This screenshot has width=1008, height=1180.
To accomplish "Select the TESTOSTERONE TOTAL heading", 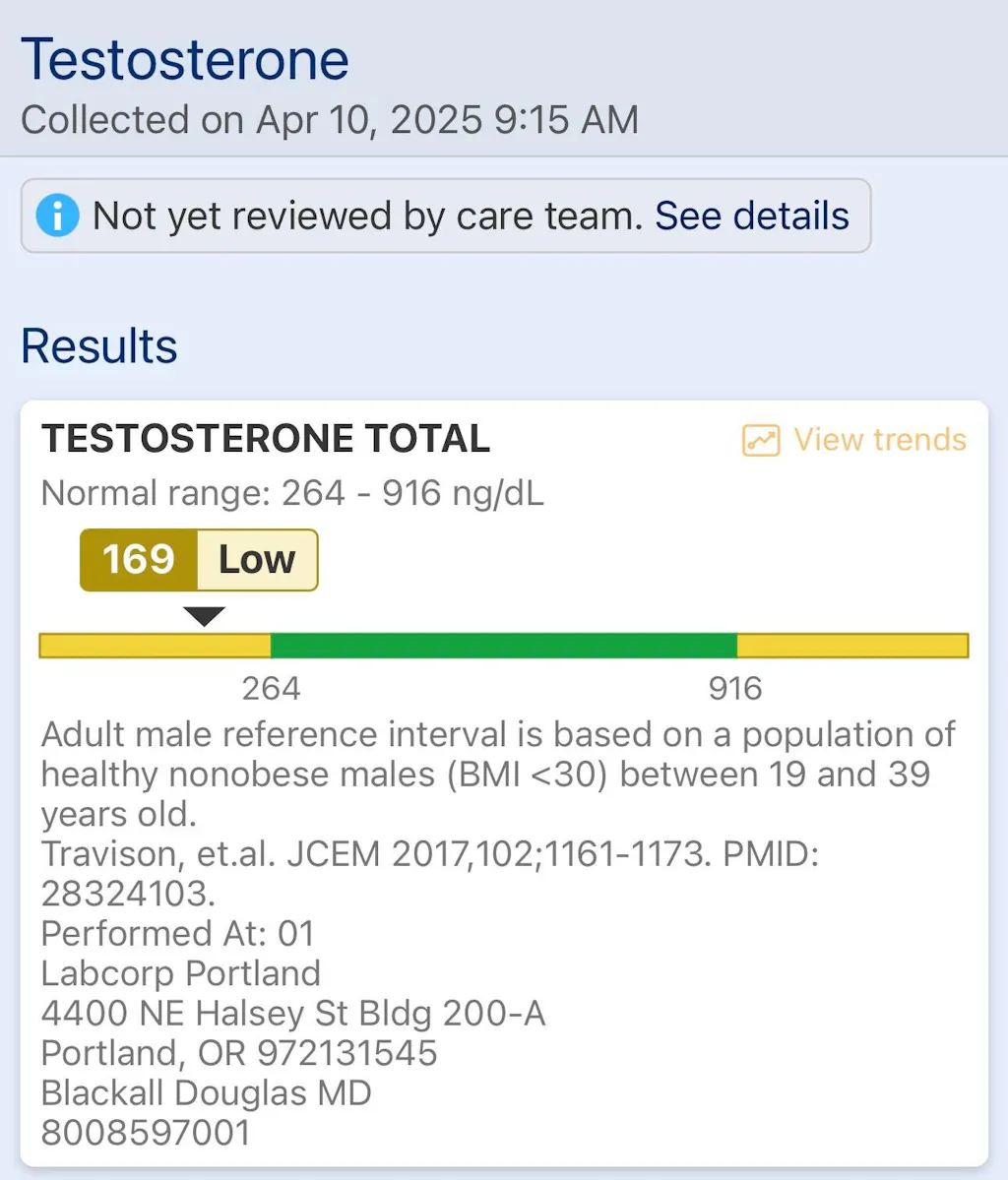I will (x=266, y=439).
